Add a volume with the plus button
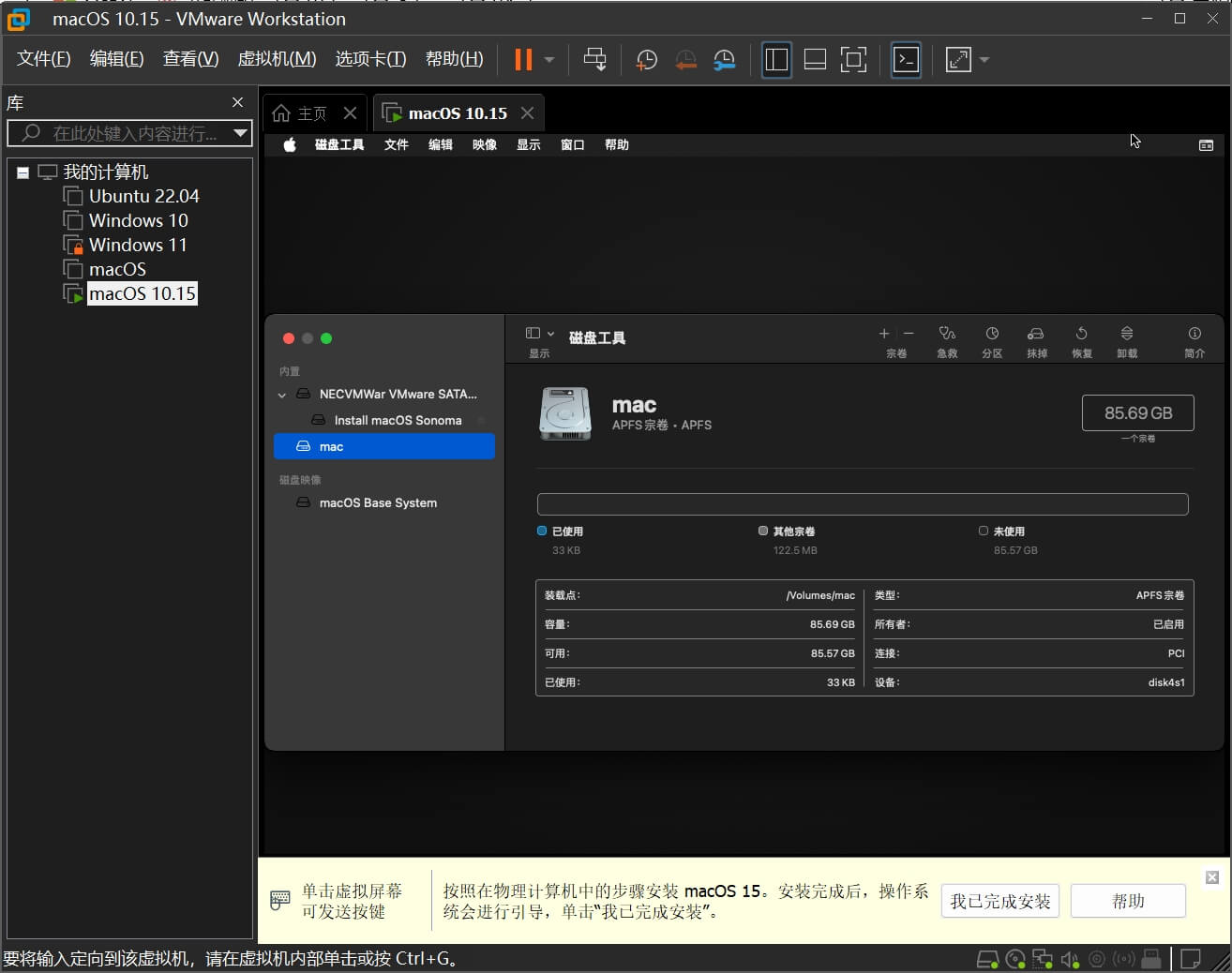The image size is (1232, 973). [x=883, y=334]
